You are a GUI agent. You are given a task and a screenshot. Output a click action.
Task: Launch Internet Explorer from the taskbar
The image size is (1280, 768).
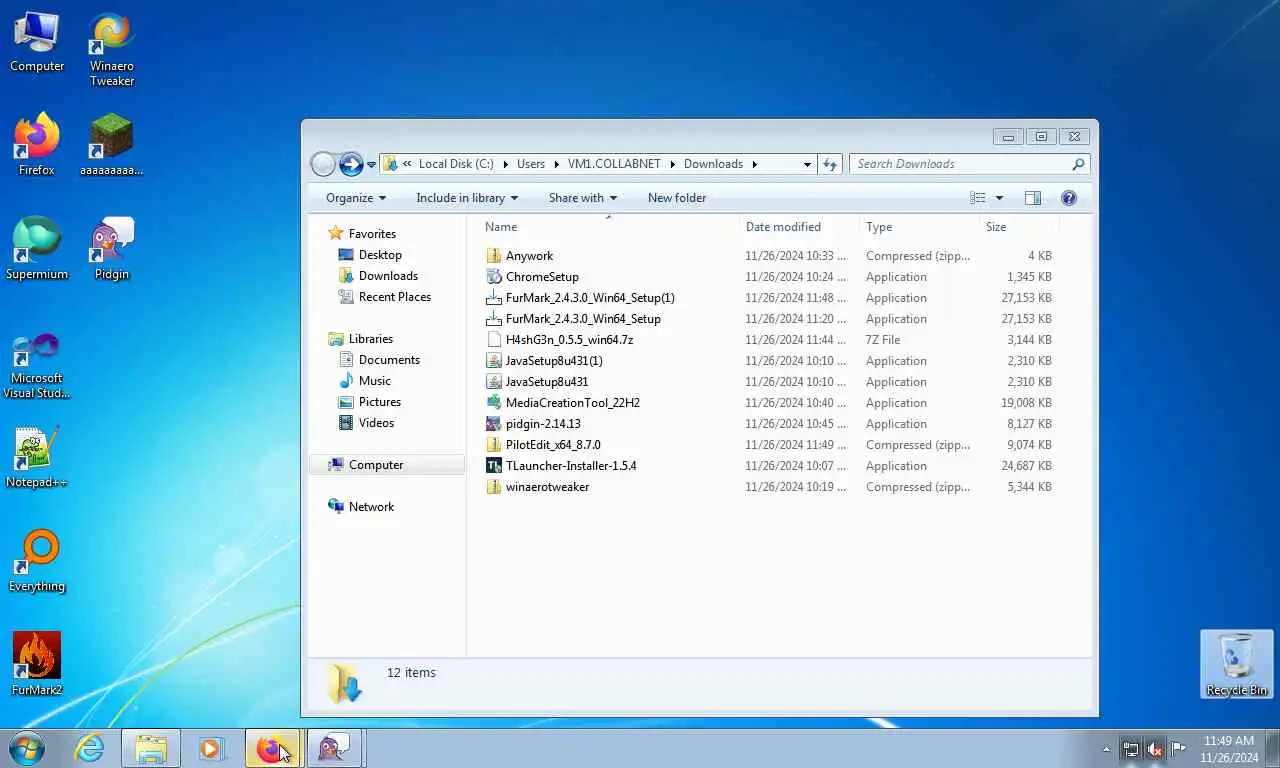pyautogui.click(x=89, y=748)
